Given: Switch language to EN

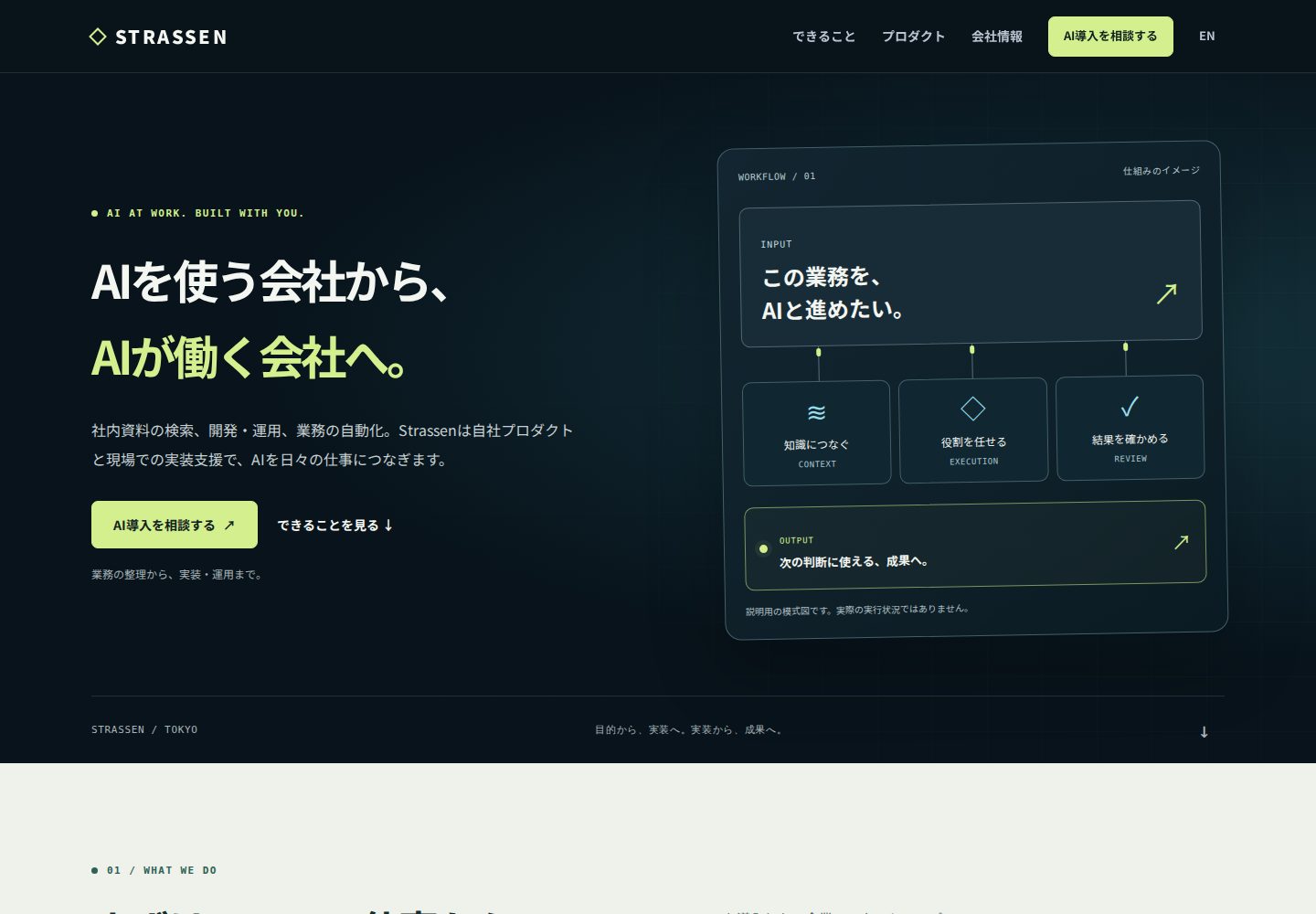Looking at the screenshot, I should click(1207, 37).
